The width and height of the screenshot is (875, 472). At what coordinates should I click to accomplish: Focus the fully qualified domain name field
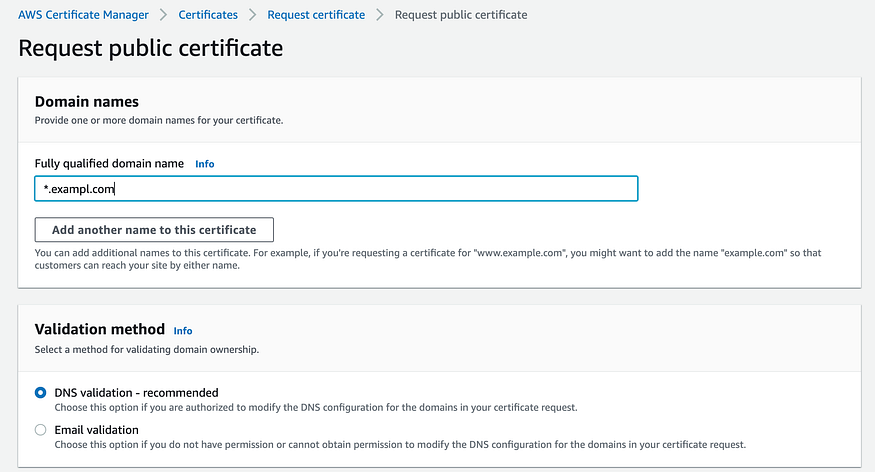[336, 189]
